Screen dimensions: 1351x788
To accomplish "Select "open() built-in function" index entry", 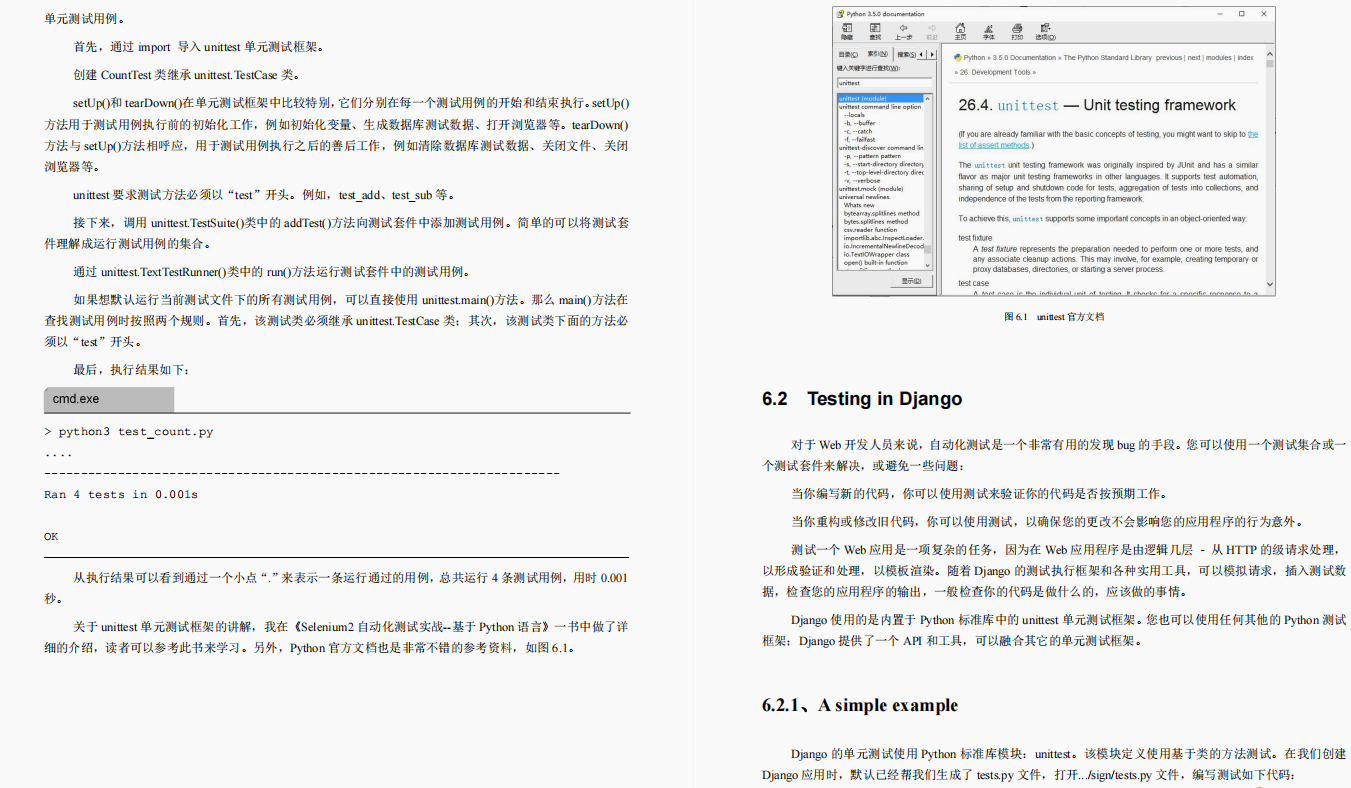I will (x=875, y=263).
